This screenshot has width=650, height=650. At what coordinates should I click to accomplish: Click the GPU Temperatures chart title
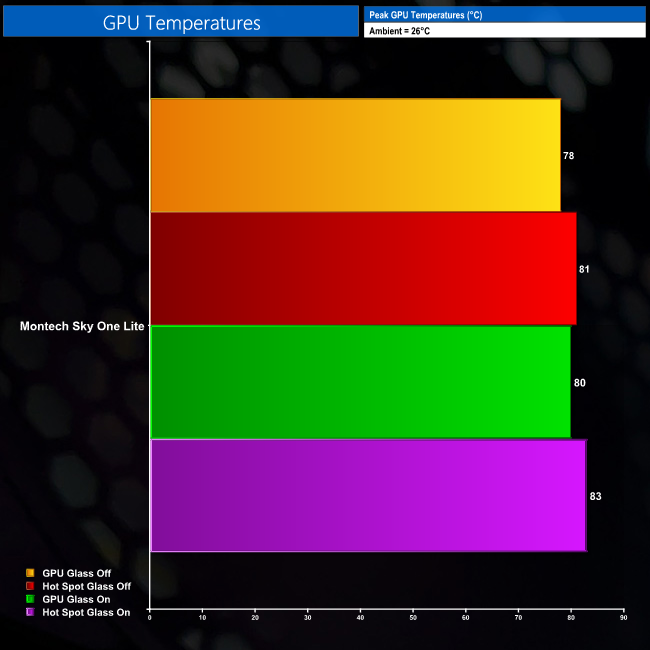pyautogui.click(x=181, y=22)
